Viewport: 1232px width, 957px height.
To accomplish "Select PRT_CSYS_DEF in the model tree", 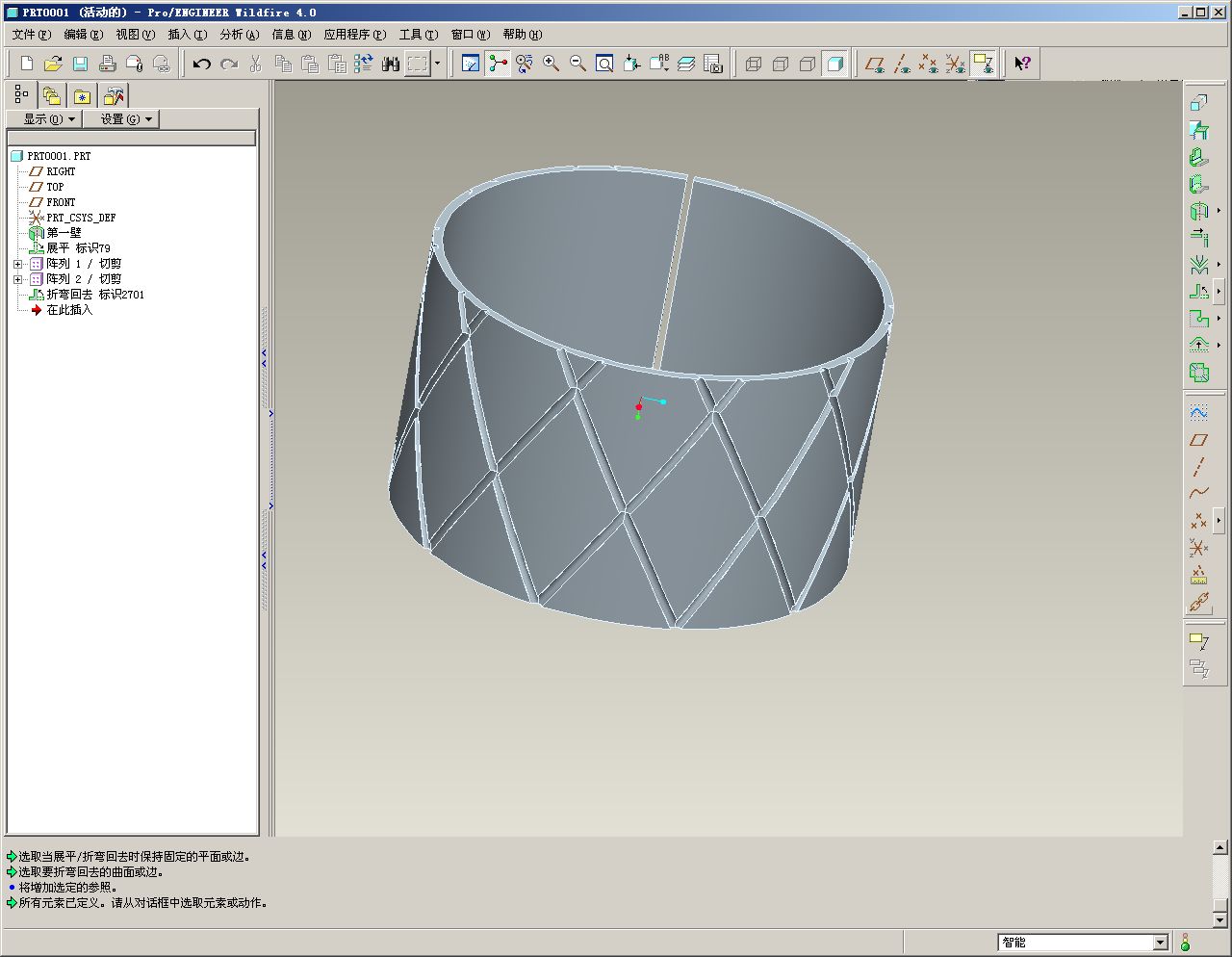I will (81, 218).
